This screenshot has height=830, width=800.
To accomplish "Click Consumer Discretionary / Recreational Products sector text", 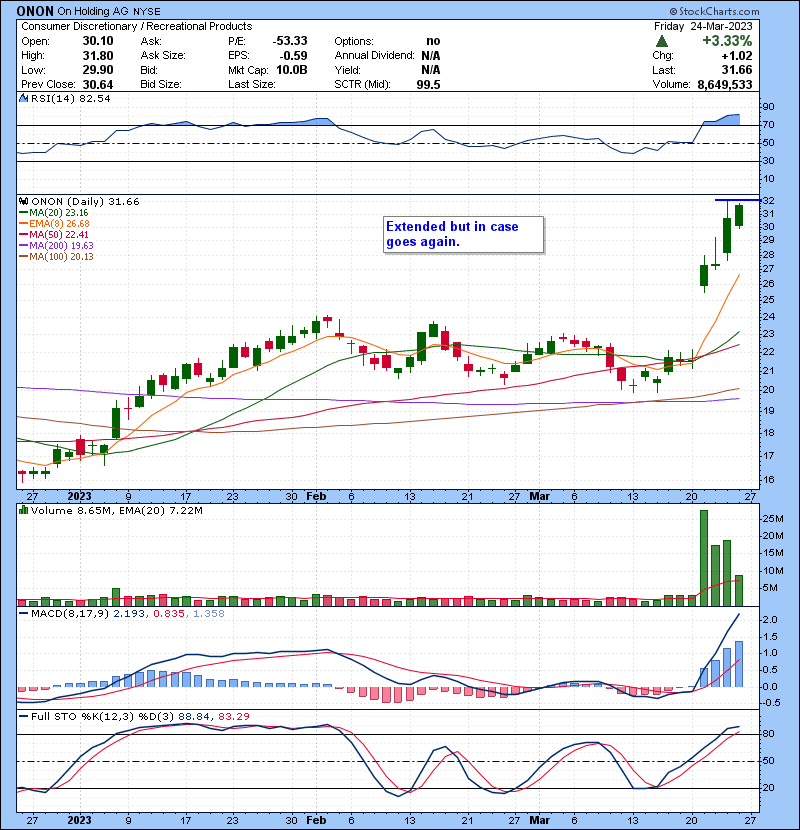I will 137,26.
